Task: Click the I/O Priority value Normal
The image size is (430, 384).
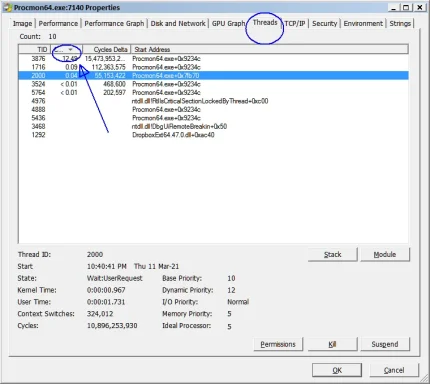Action: 238,302
